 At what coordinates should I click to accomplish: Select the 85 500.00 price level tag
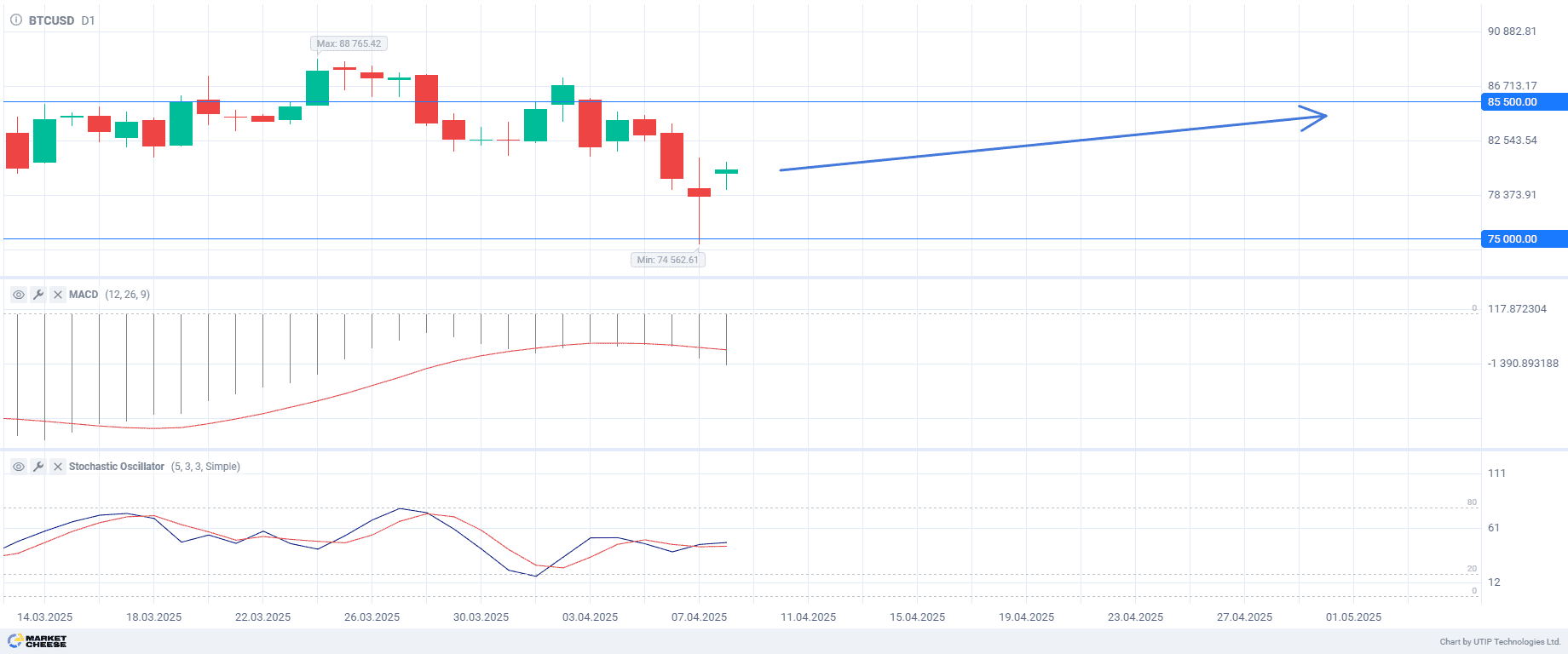pyautogui.click(x=1525, y=102)
